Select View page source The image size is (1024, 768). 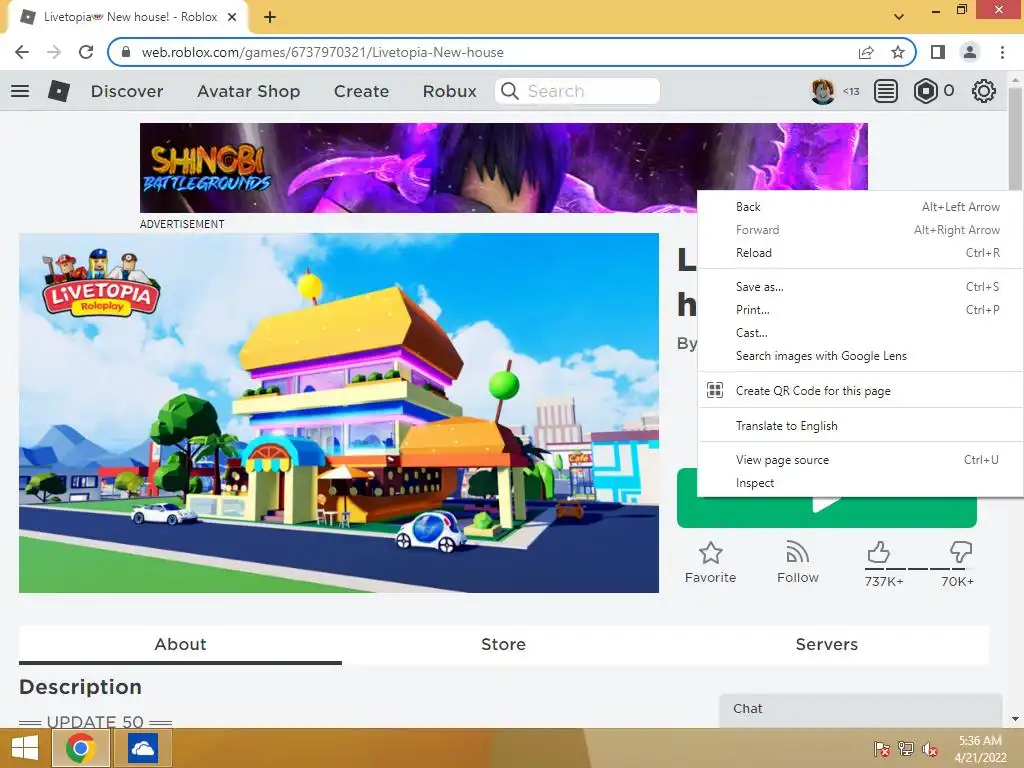[x=861, y=460]
